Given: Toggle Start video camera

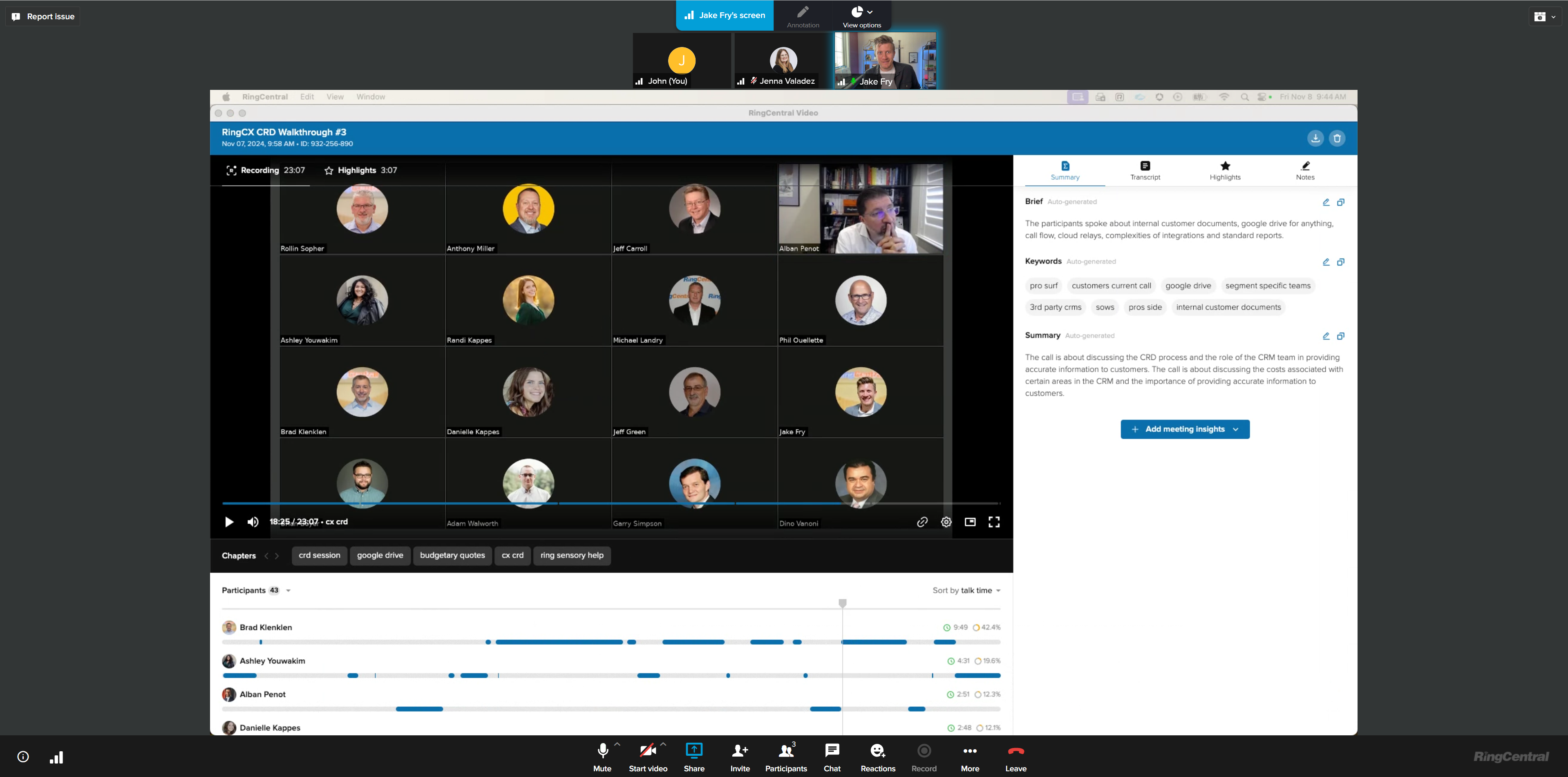Looking at the screenshot, I should (x=648, y=757).
